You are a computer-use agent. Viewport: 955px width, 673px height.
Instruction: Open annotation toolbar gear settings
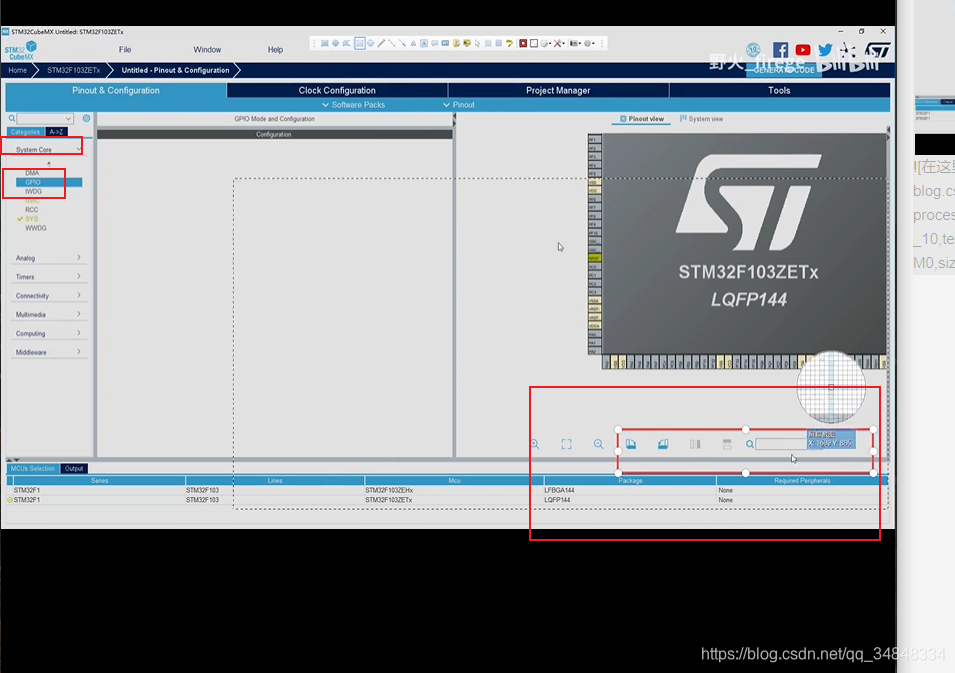[588, 43]
